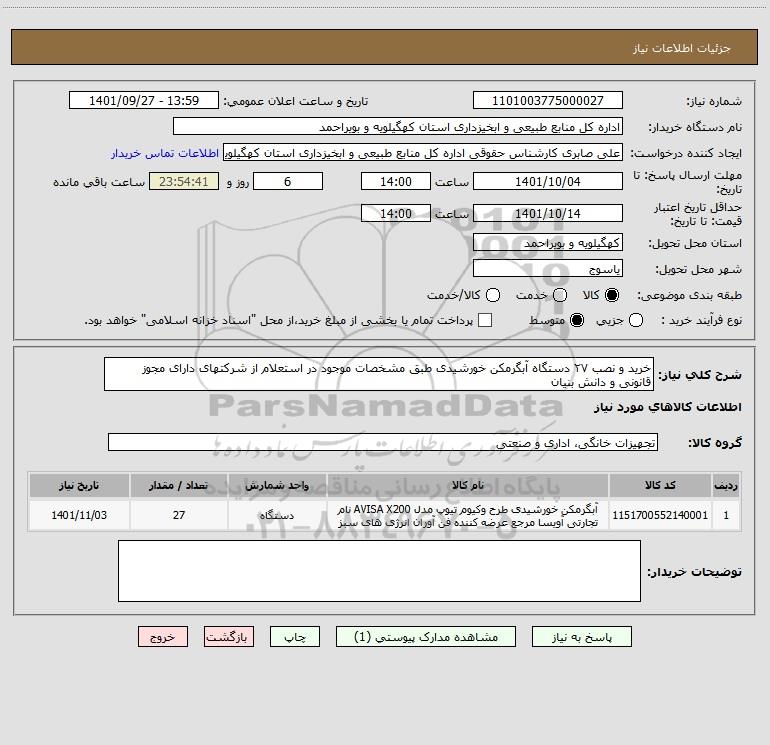Viewport: 770px width, 745px height.
Task: Click the کد کالا column header
Action: click(x=660, y=485)
